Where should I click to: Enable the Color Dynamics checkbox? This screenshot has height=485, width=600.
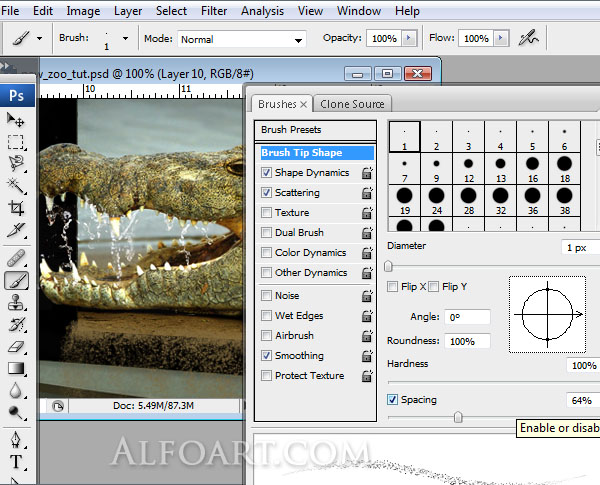[266, 253]
